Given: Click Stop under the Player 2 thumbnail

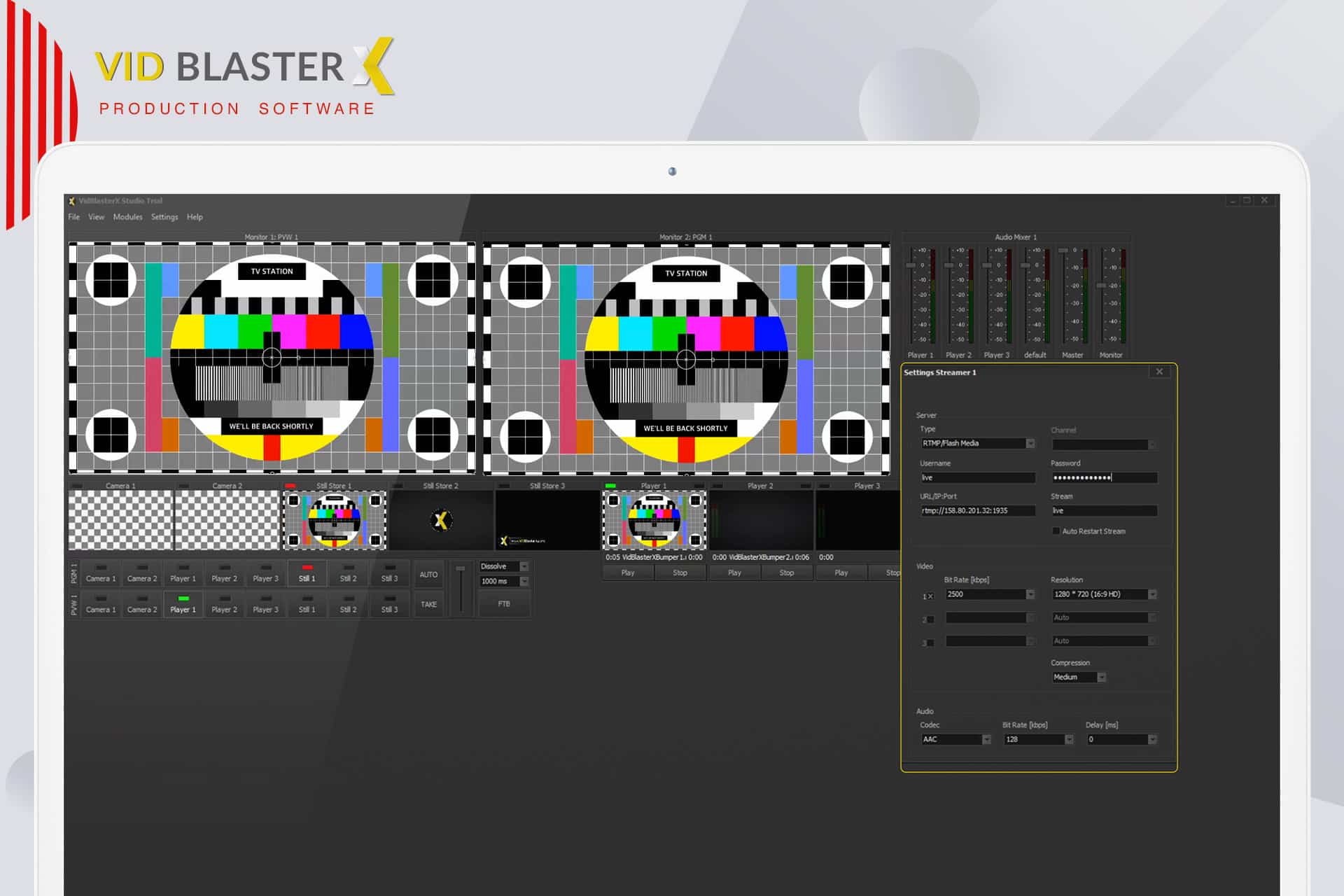Looking at the screenshot, I should click(x=787, y=573).
